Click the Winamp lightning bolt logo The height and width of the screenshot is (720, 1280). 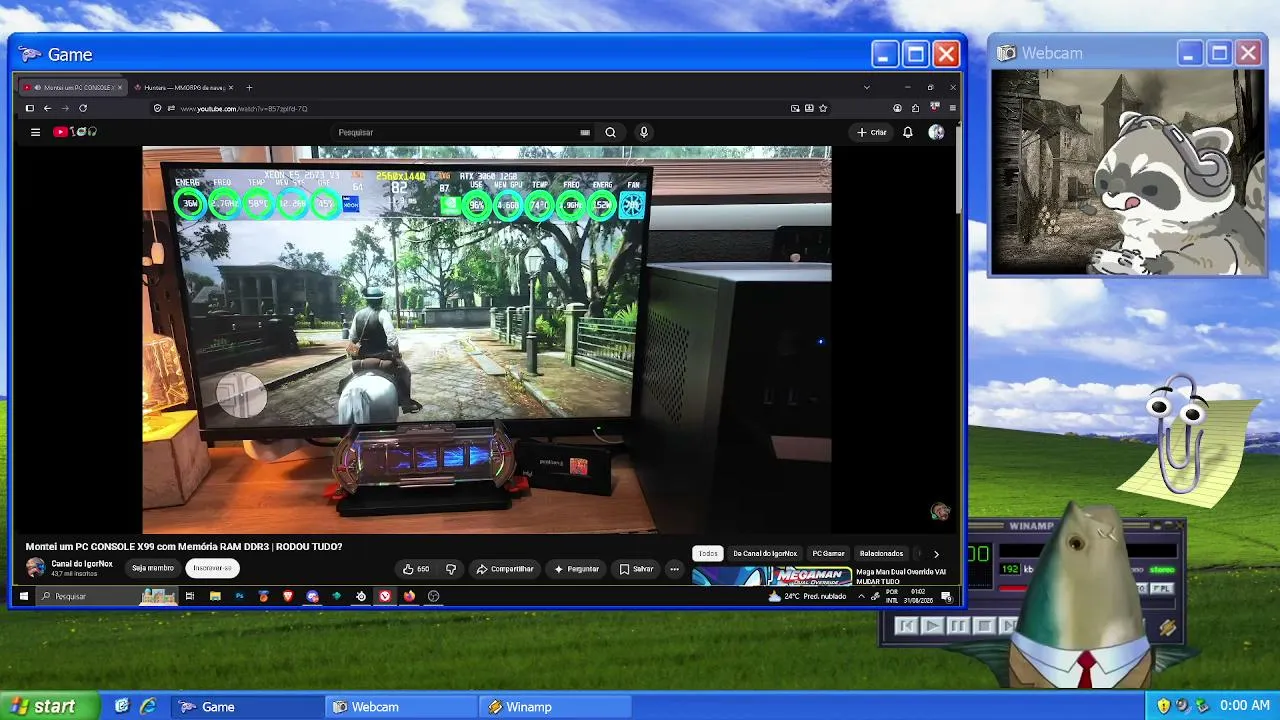point(1167,627)
